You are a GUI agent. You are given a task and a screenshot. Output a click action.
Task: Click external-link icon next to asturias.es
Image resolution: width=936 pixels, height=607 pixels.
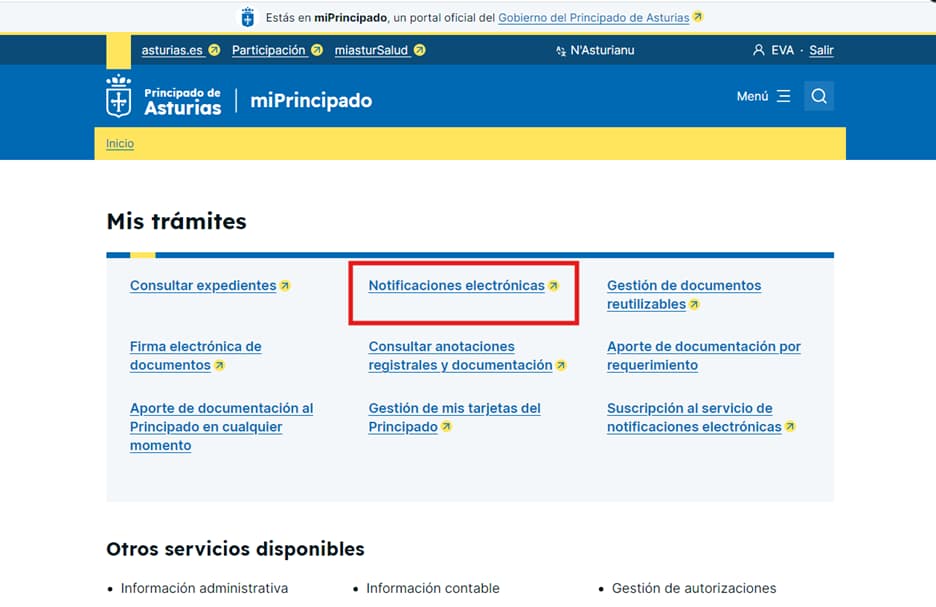click(x=214, y=50)
